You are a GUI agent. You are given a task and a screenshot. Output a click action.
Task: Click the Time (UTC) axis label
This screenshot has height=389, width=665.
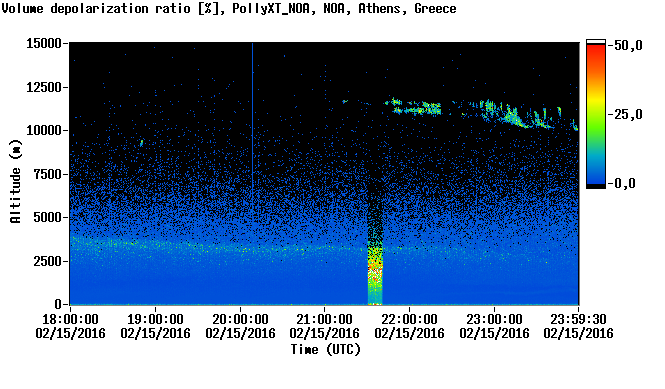click(x=325, y=350)
